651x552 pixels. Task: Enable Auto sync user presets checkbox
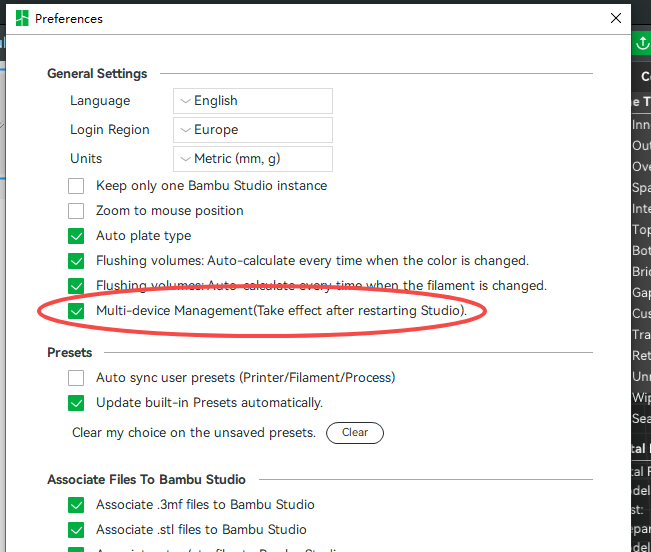(x=76, y=378)
